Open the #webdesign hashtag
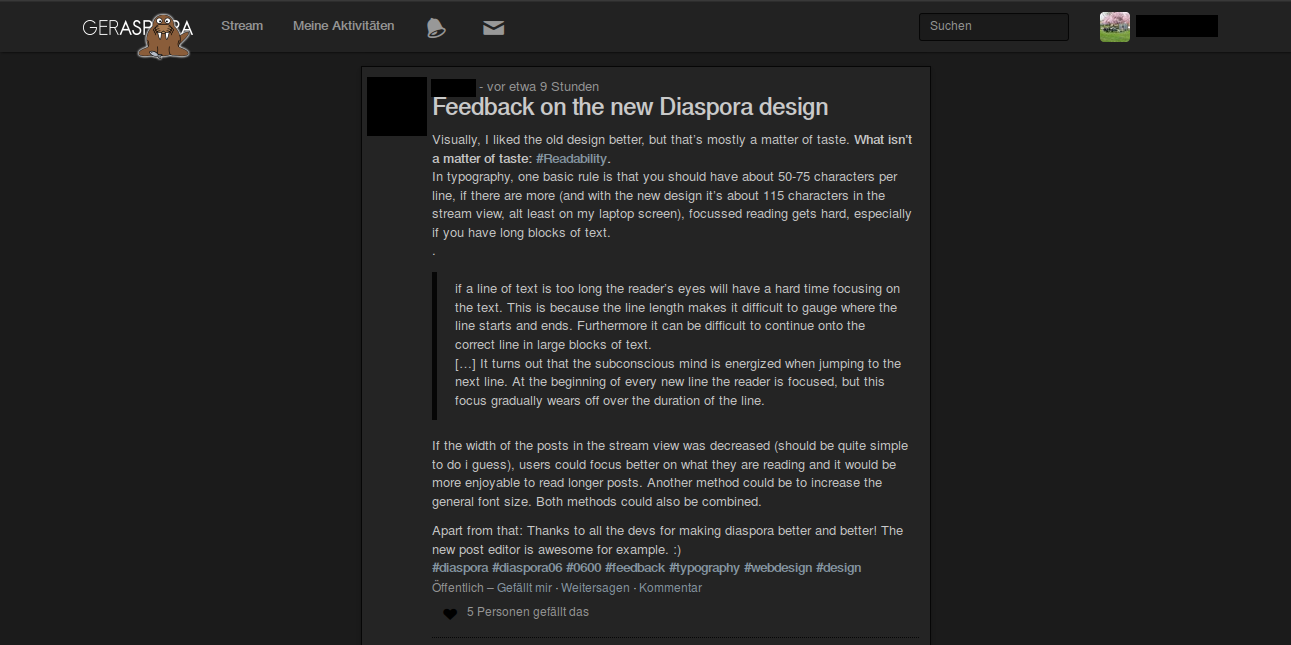Viewport: 1291px width, 645px height. click(x=778, y=567)
